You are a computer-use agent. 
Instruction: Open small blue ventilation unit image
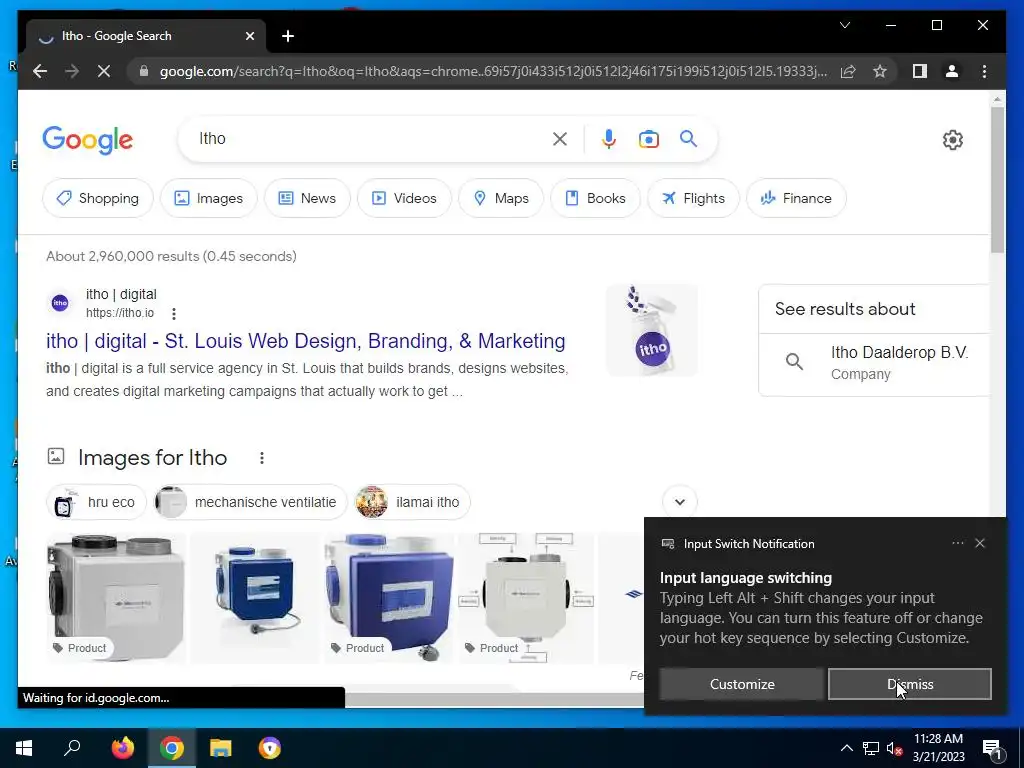click(x=255, y=598)
